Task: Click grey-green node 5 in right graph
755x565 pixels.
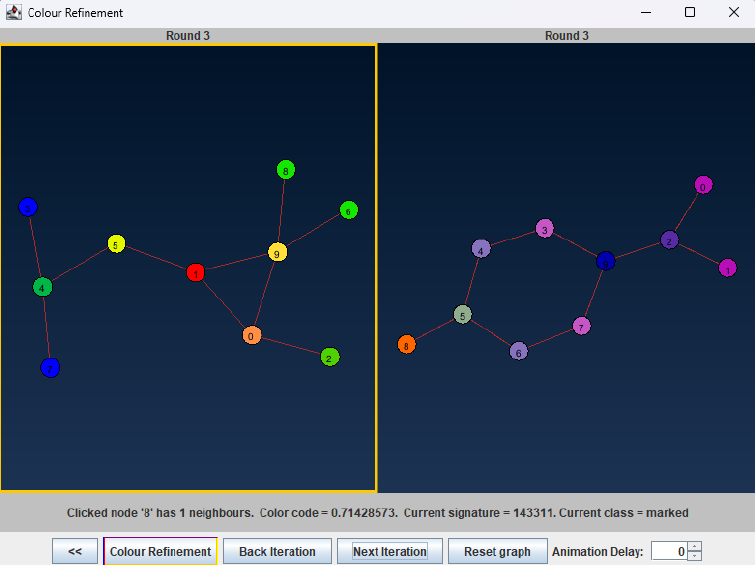Action: click(463, 315)
